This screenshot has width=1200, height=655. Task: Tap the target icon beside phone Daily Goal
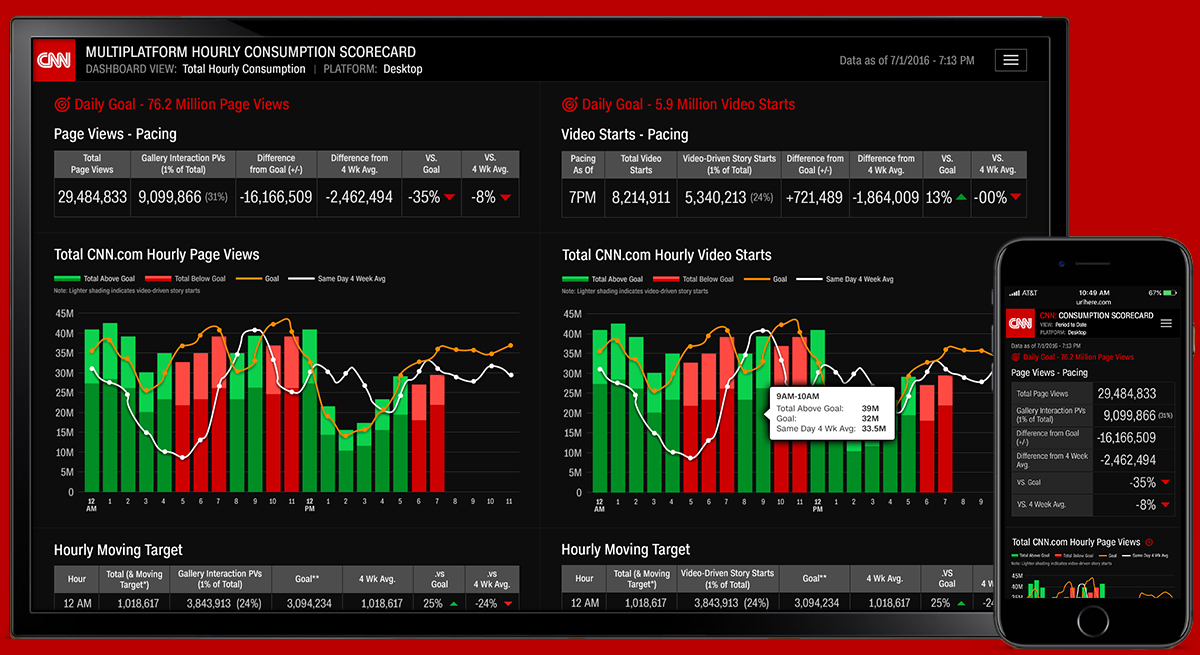[1016, 356]
